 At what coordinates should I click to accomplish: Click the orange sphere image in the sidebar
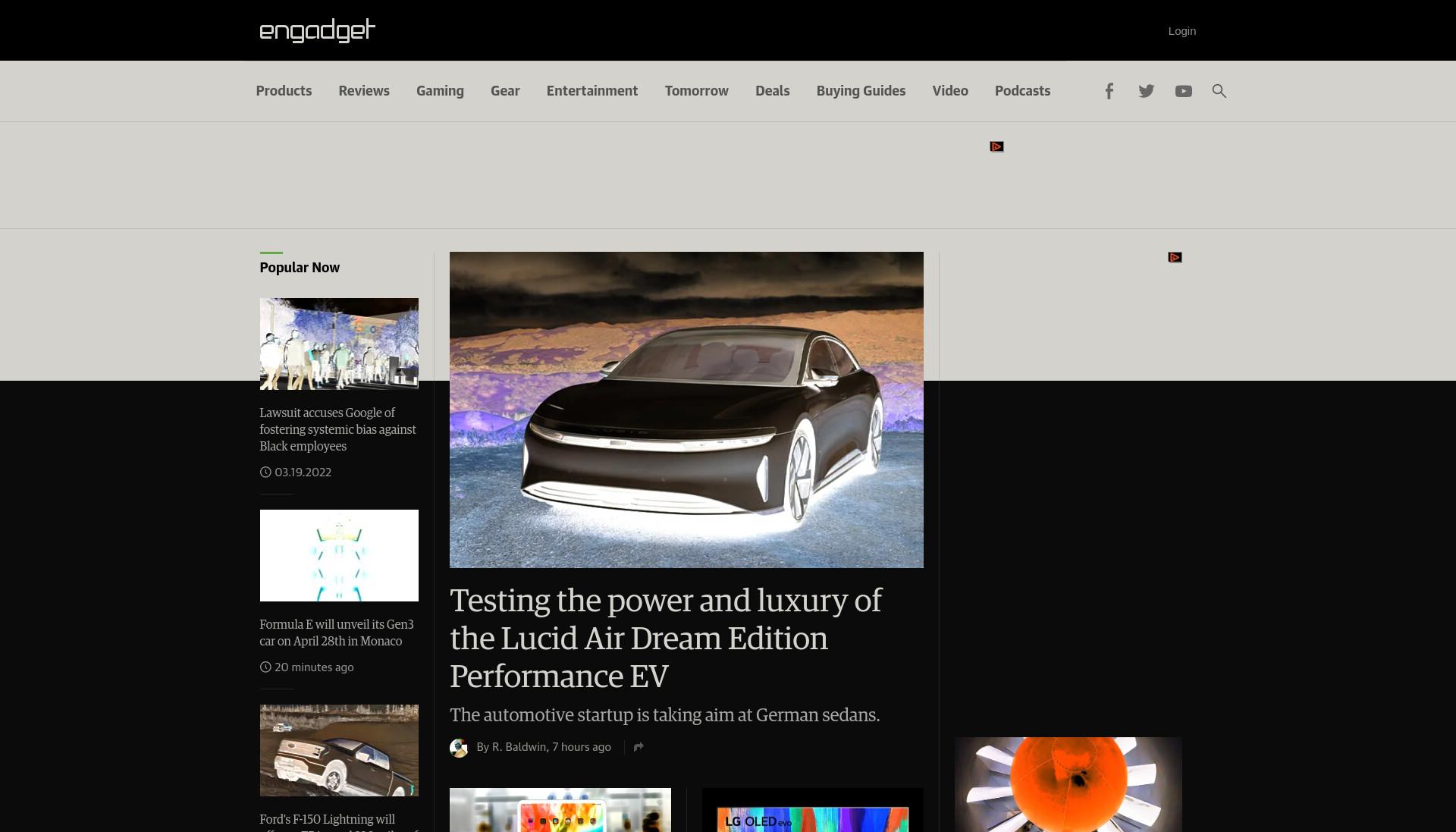(x=1068, y=784)
